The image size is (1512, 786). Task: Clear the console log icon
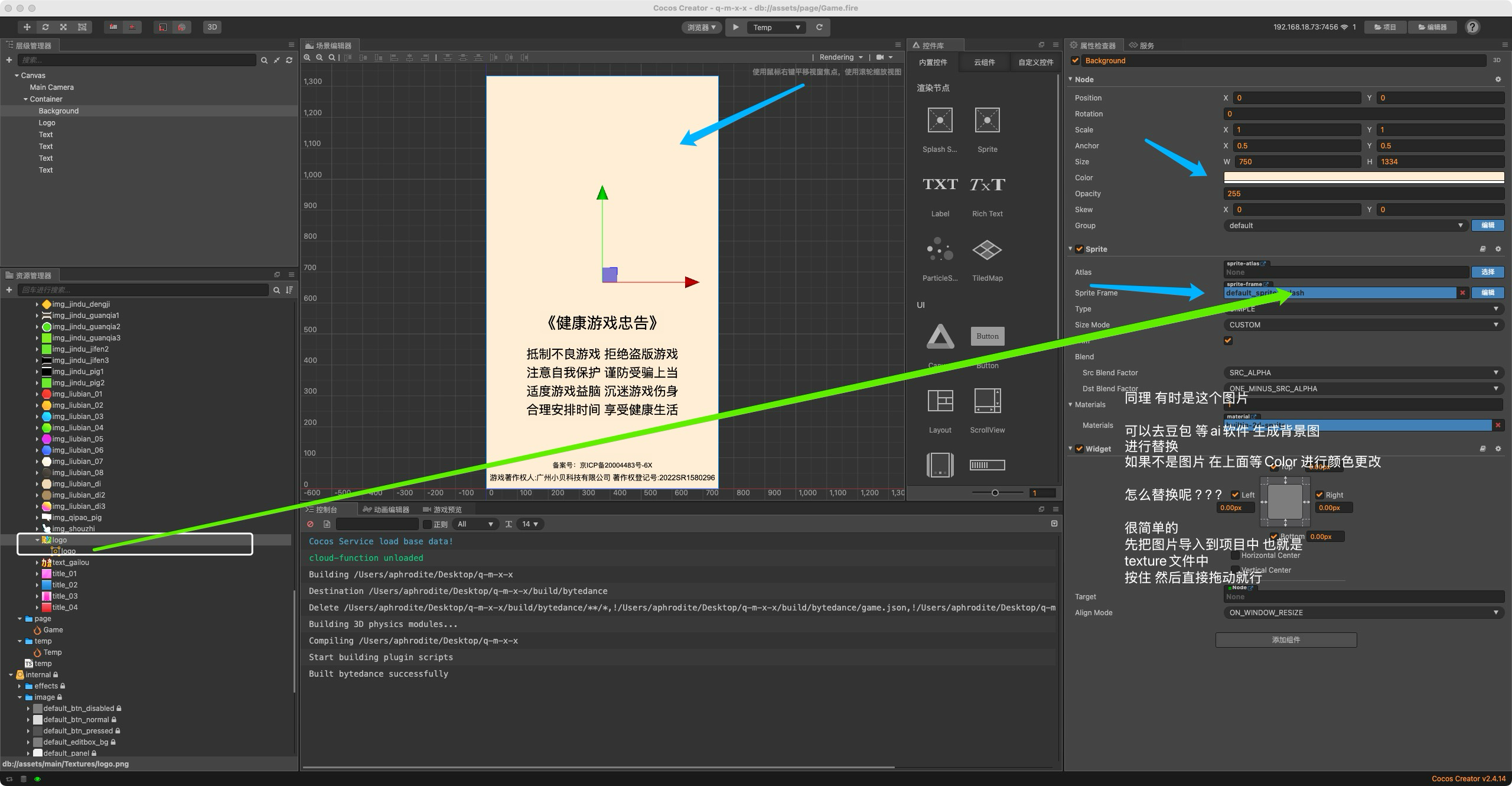(x=311, y=524)
